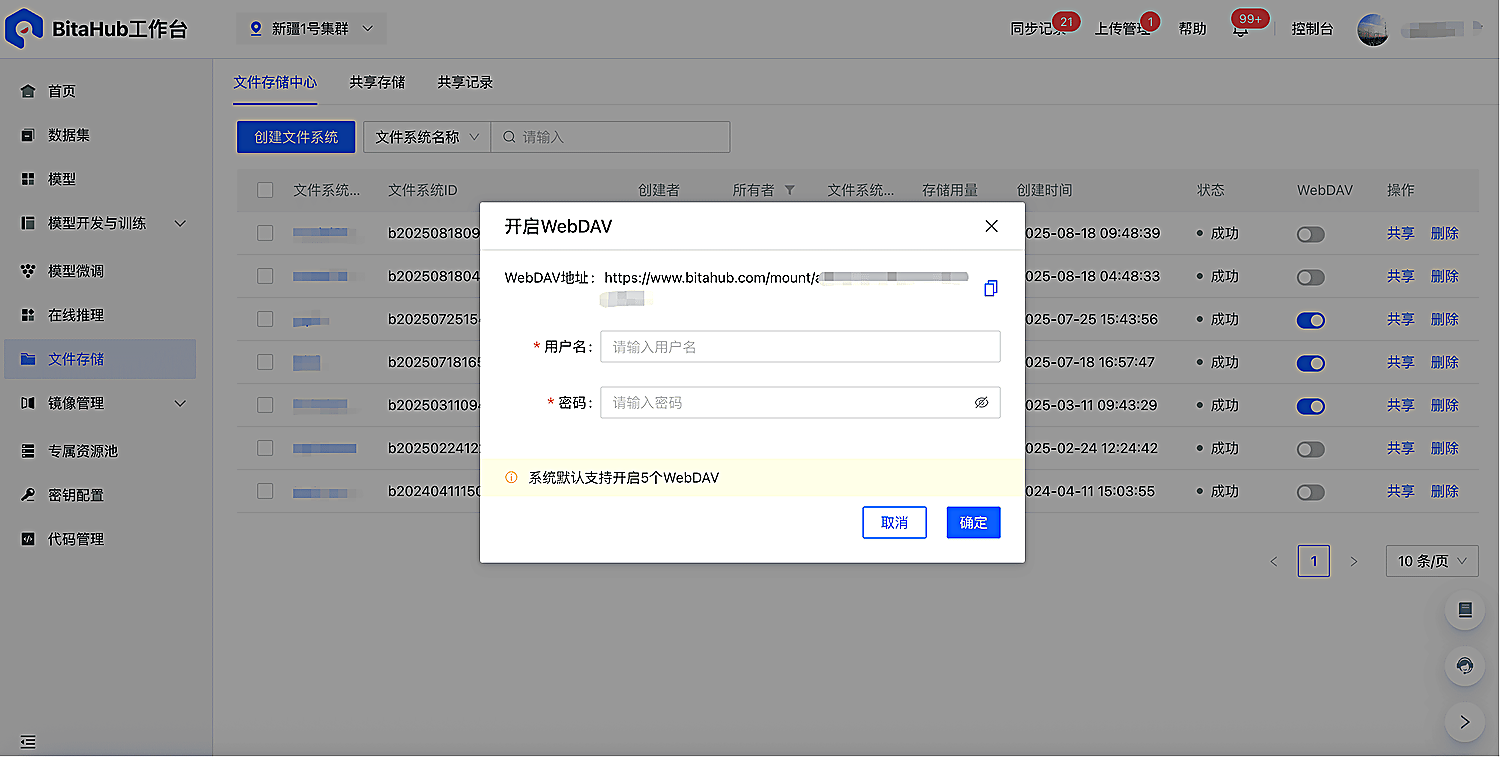Turn off WebDAV for the 2025-07-18 16:57:47 row
Screen dimensions: 1500x757
1311,363
